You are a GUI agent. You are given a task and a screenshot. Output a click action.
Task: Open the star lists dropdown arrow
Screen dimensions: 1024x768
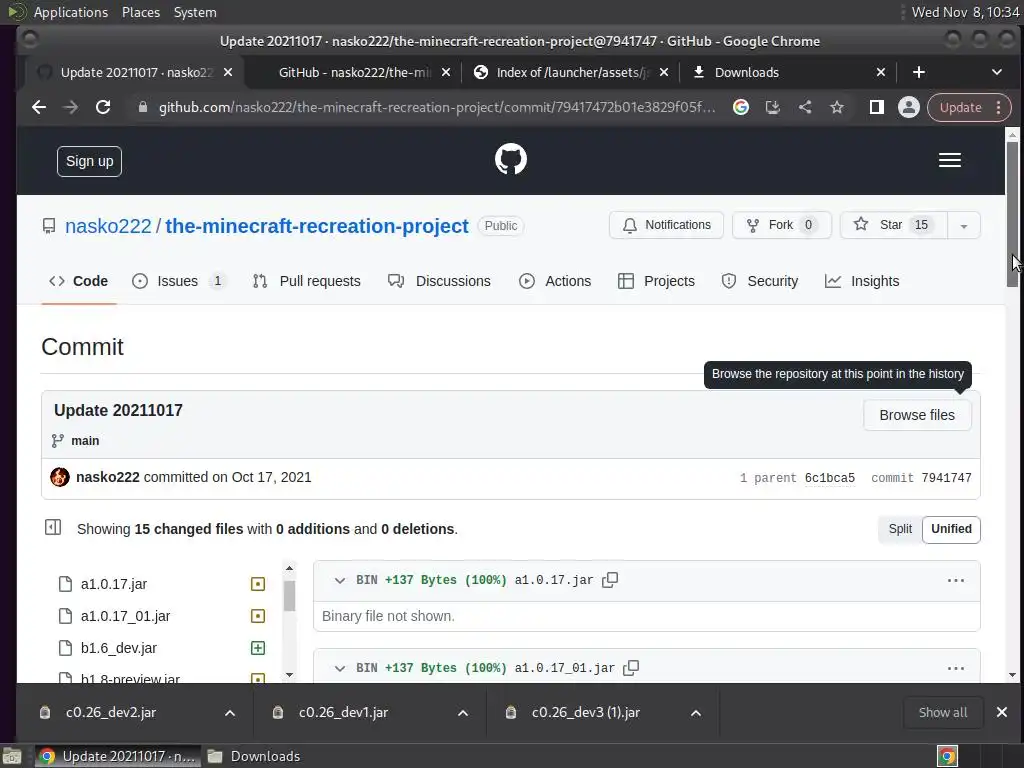(x=963, y=225)
